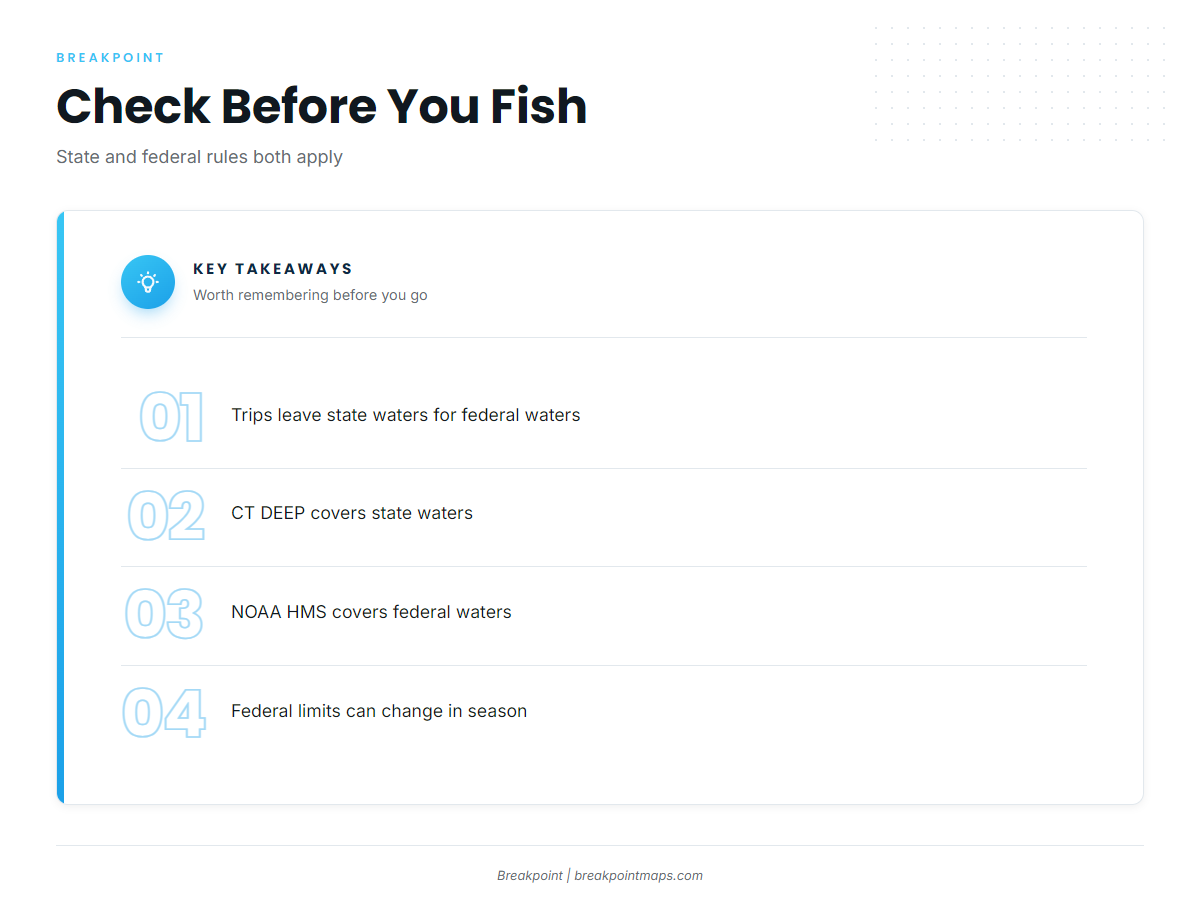This screenshot has width=1200, height=910.
Task: Select Federal limits can change in season
Action: coord(379,711)
